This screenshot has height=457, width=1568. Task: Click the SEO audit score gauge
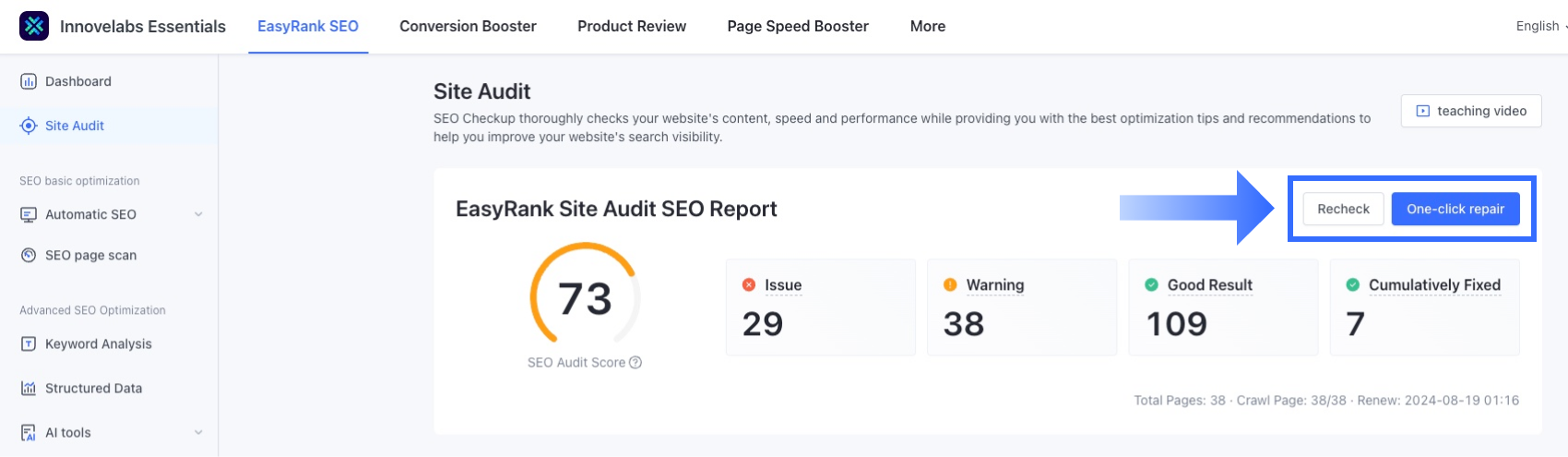pyautogui.click(x=585, y=297)
